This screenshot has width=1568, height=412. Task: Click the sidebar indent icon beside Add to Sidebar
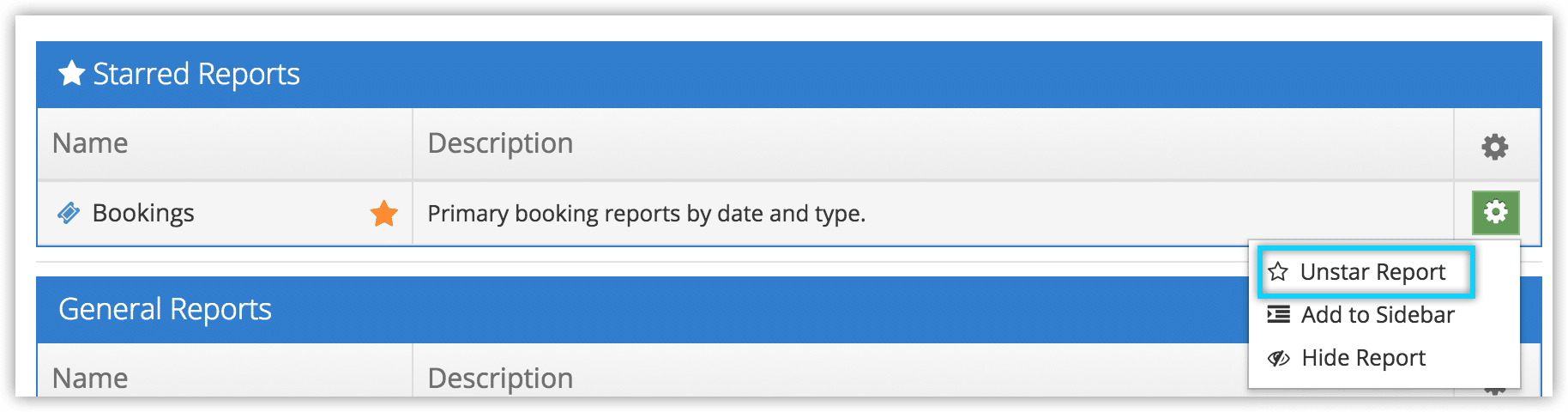[x=1279, y=315]
